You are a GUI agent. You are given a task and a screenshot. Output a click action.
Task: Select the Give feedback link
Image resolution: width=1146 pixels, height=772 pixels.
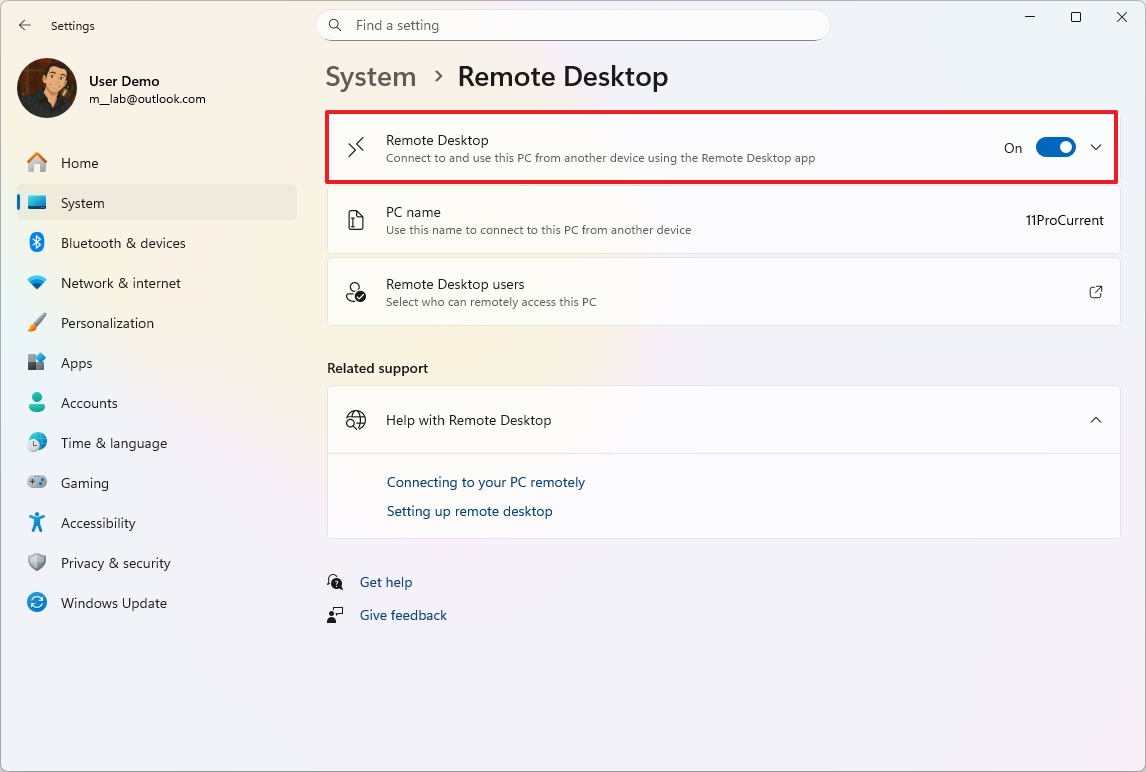click(403, 615)
